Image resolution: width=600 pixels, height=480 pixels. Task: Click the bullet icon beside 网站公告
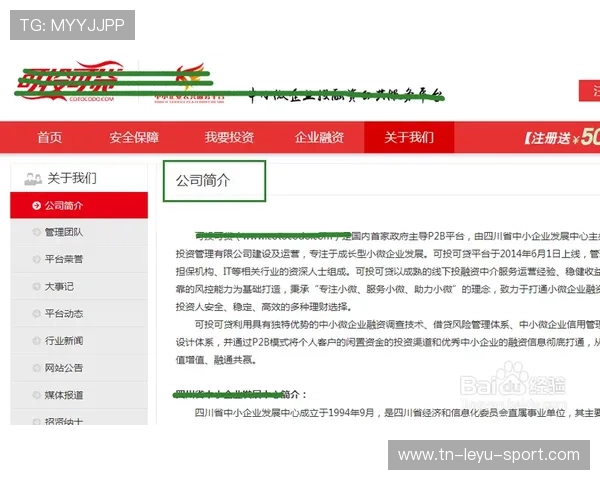[x=36, y=368]
